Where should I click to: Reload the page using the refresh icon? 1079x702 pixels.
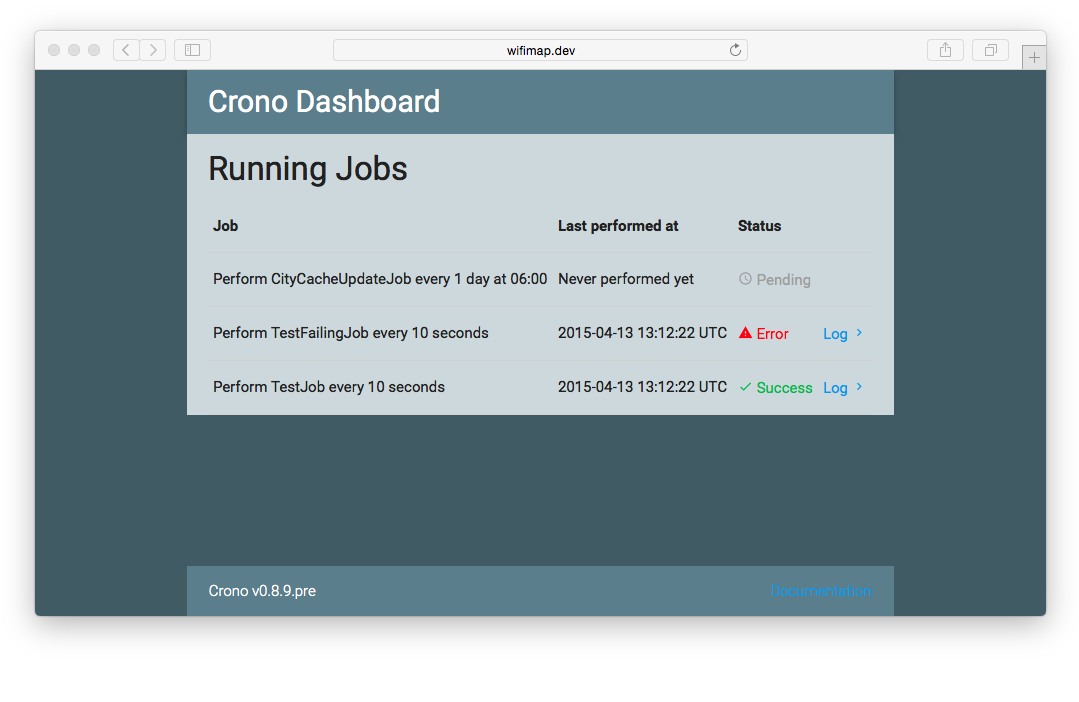(735, 50)
